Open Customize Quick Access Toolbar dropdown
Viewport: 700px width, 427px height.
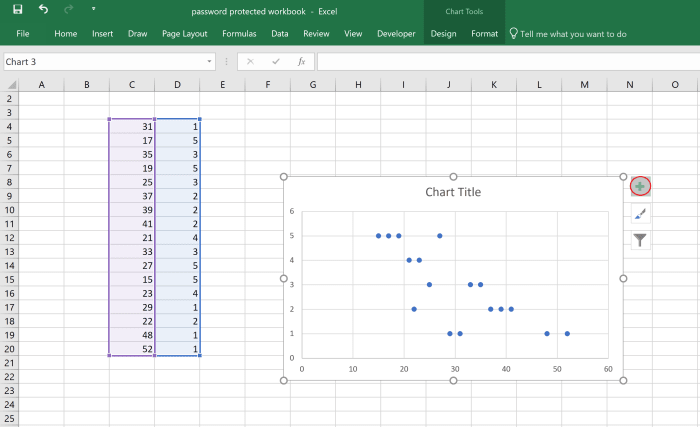94,10
